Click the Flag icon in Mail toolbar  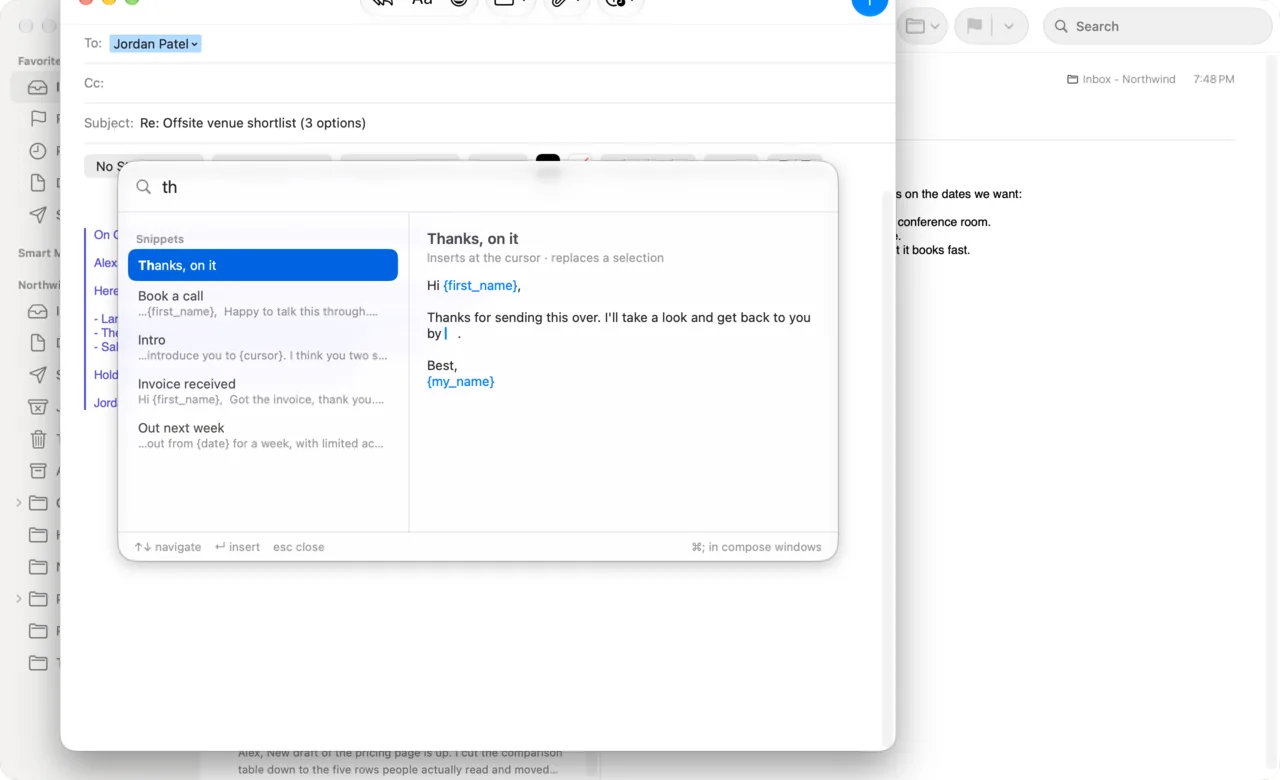pos(974,27)
